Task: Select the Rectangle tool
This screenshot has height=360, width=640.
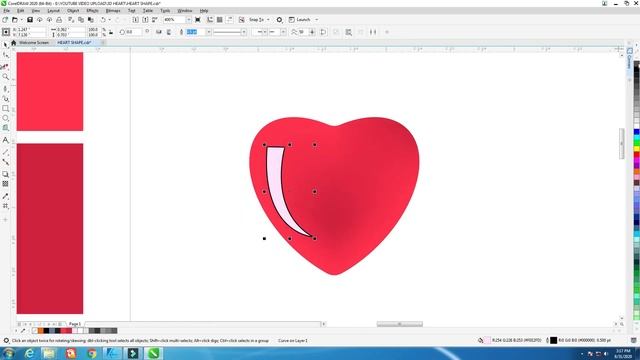Action: pos(5,109)
